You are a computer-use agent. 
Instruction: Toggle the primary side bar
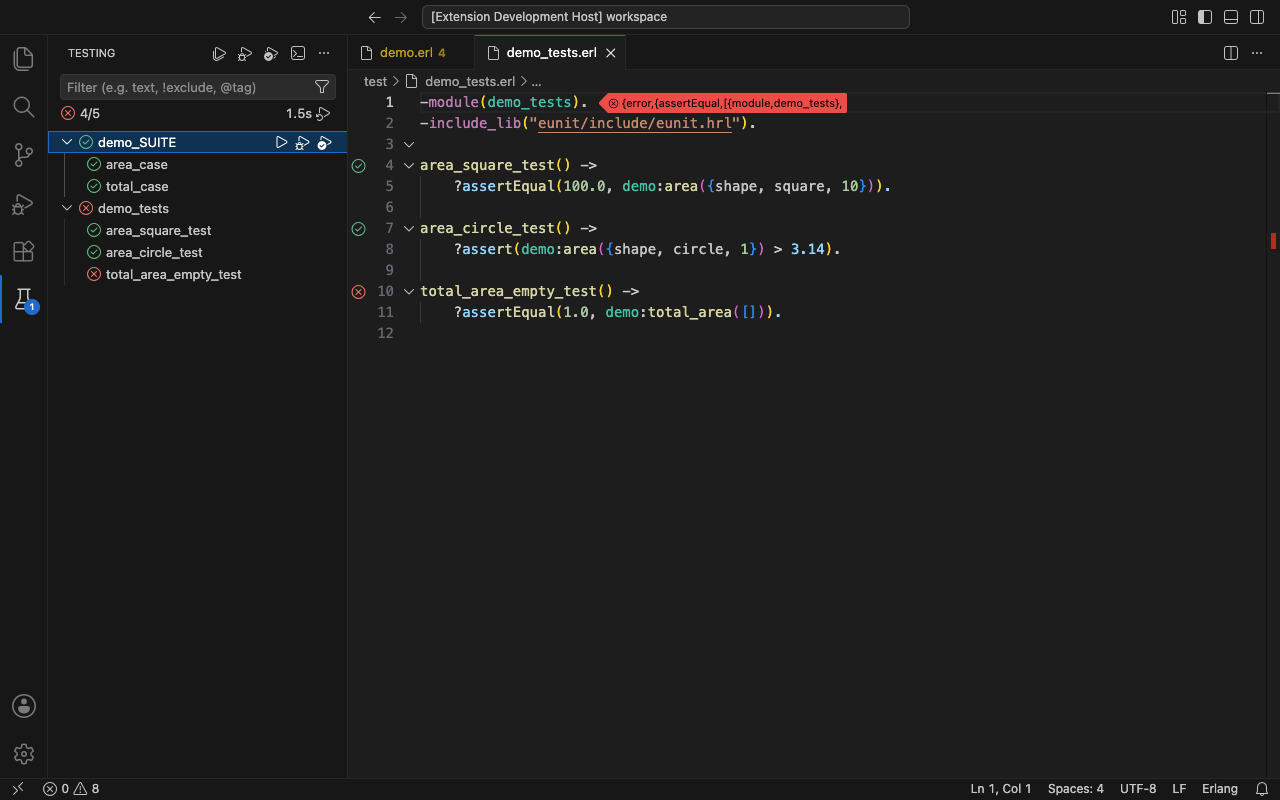pyautogui.click(x=1205, y=17)
